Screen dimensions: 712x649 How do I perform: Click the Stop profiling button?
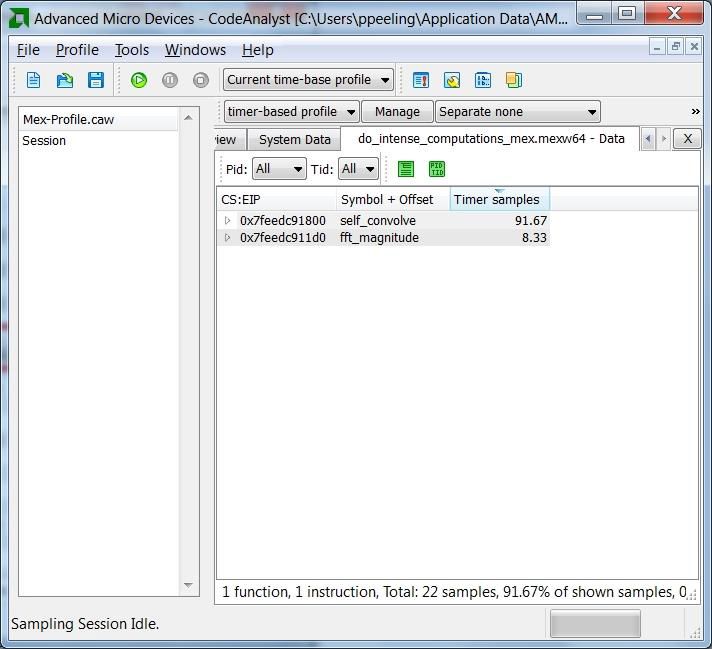coord(201,80)
